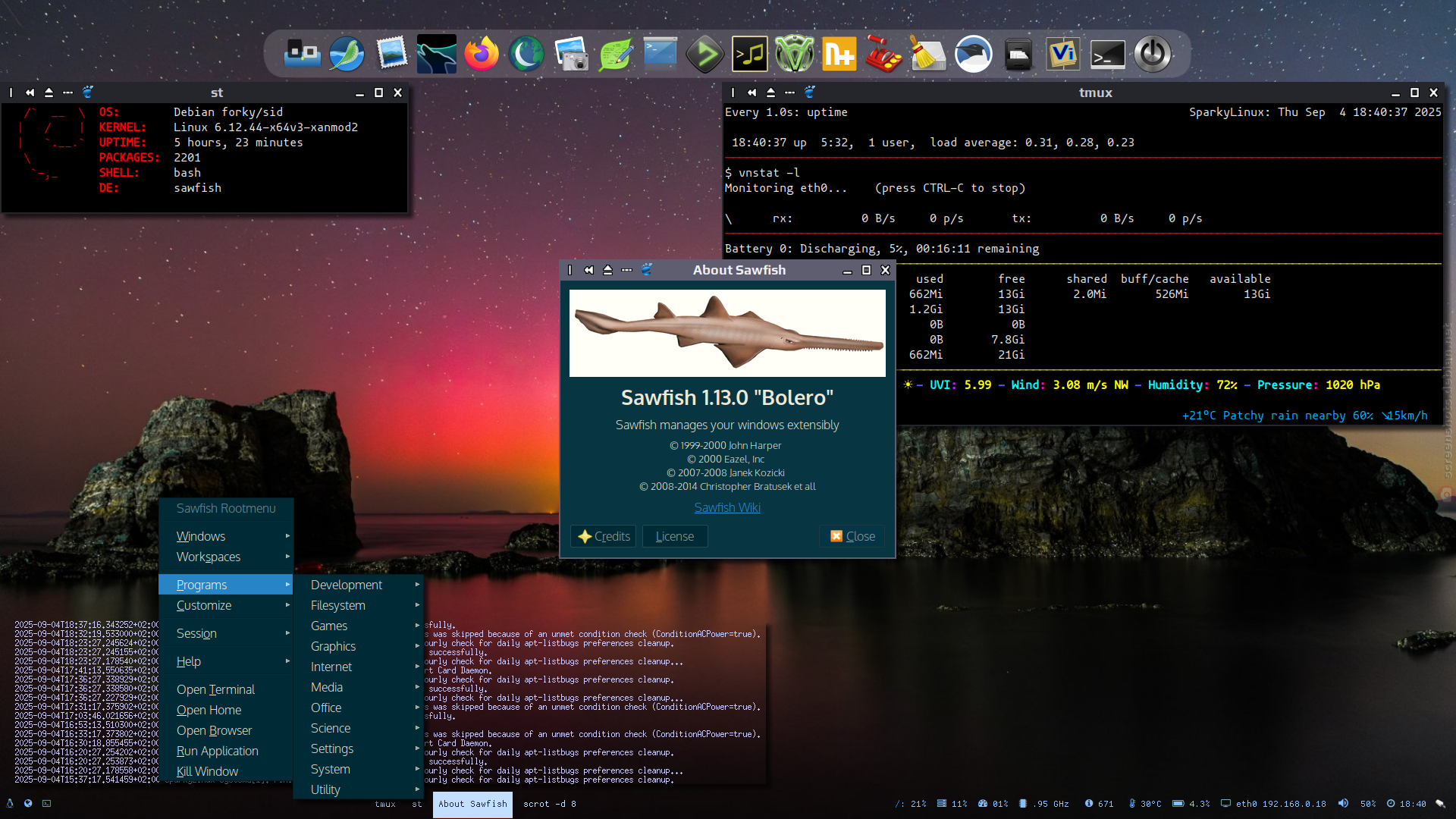The image size is (1456, 819).
Task: Click the 18:40 clock in bottom panel
Action: [1407, 804]
